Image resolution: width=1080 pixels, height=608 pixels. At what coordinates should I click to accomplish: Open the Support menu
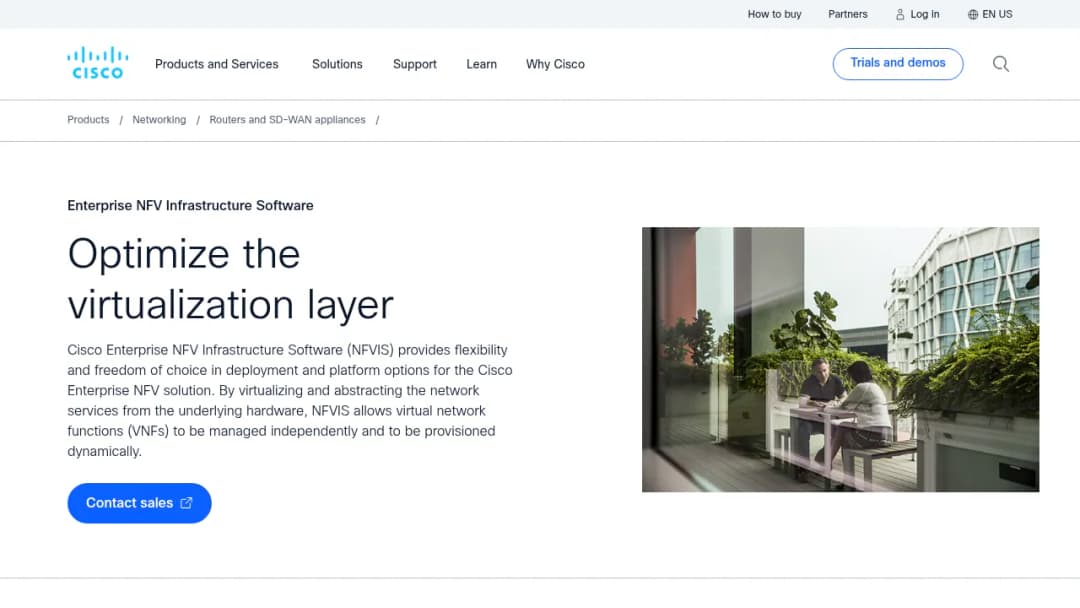[x=415, y=64]
